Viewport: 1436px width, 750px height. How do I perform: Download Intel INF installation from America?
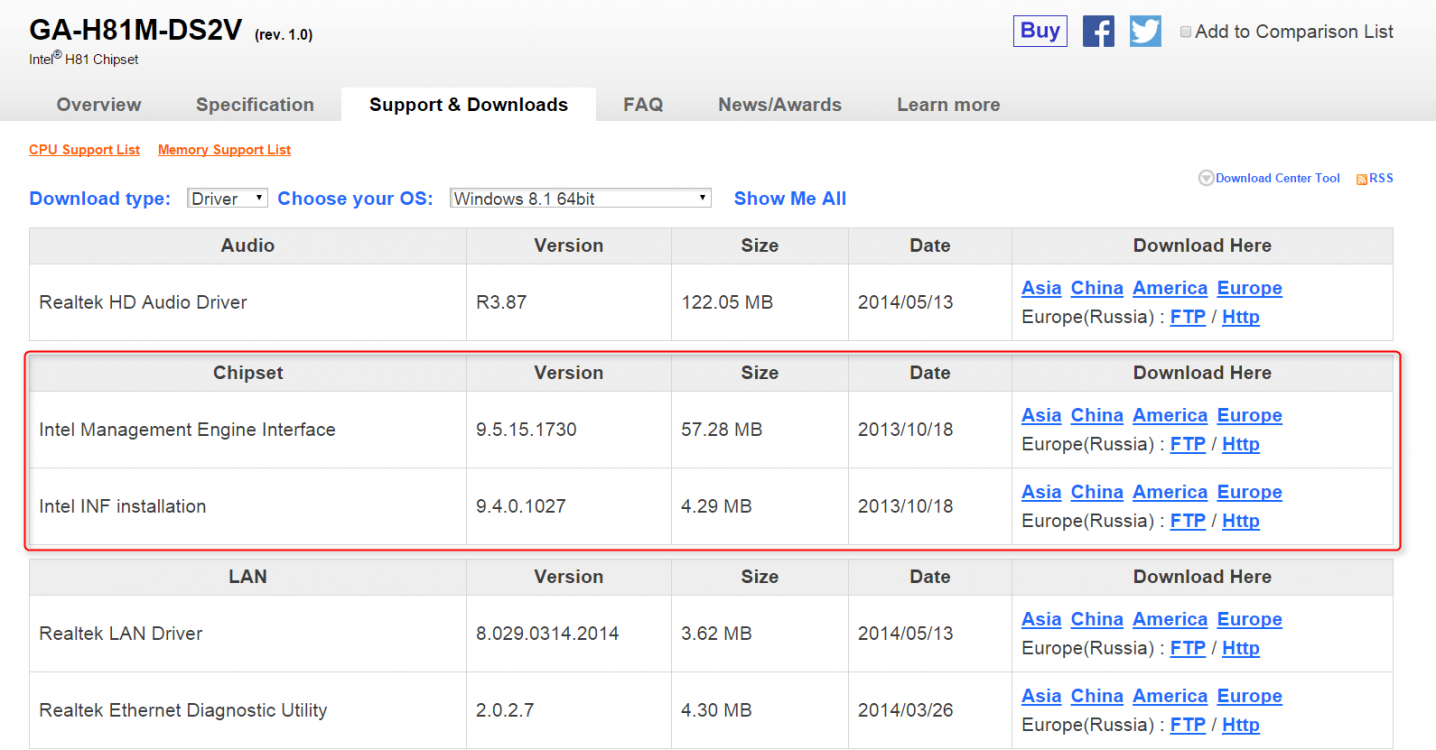click(1170, 492)
